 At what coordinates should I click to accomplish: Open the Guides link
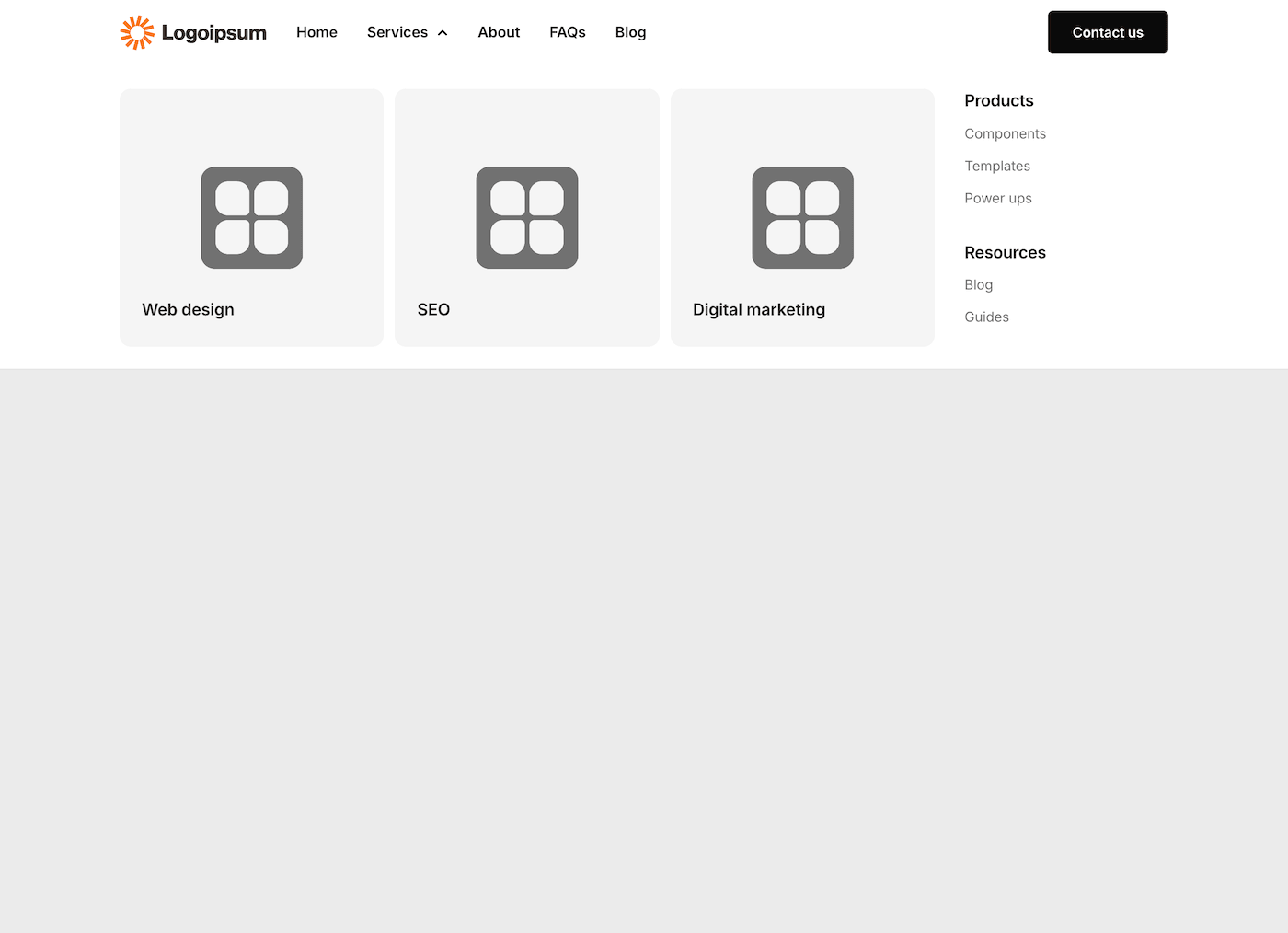point(986,317)
